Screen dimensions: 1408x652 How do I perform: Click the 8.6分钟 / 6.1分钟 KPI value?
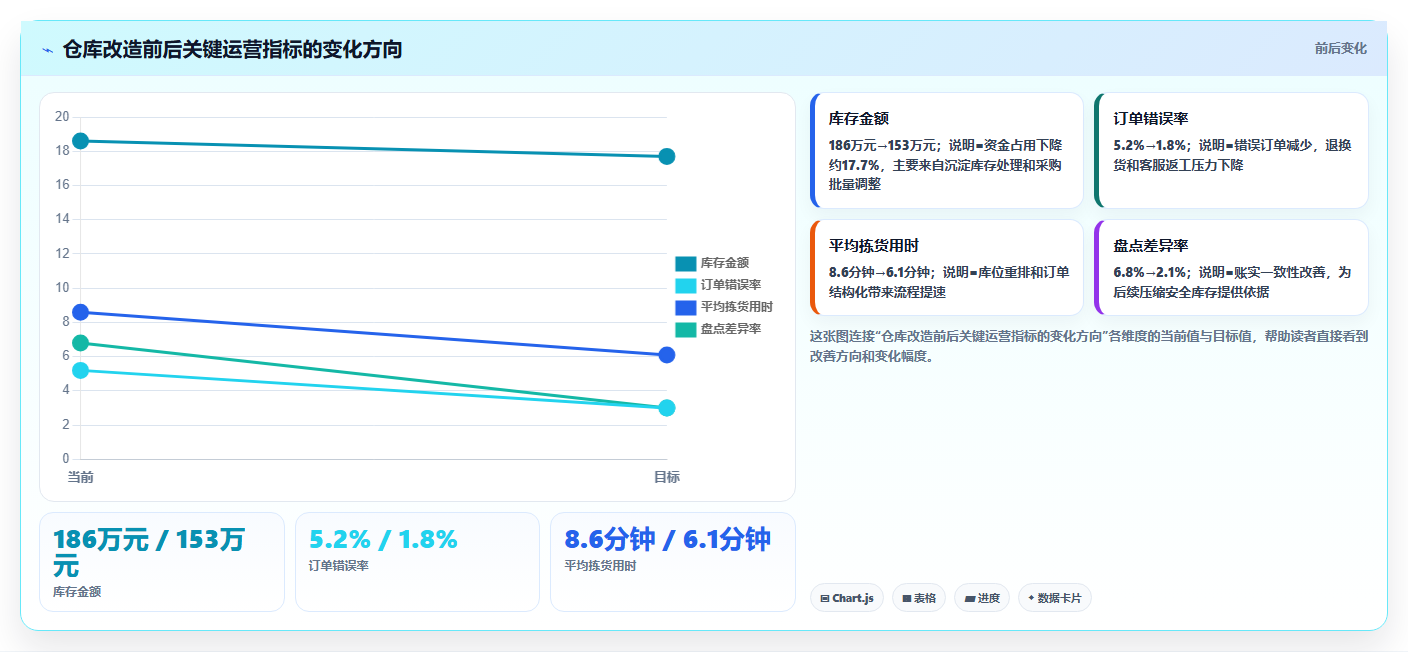pyautogui.click(x=668, y=540)
